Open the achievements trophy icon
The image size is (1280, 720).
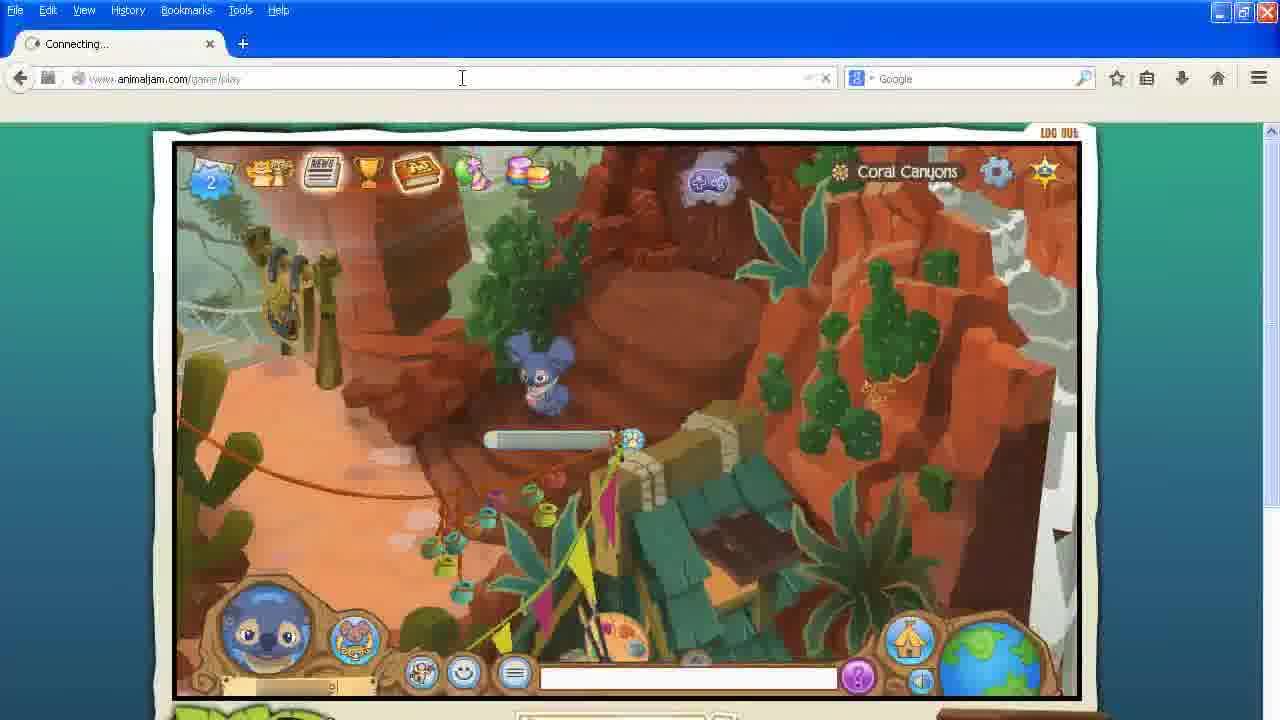point(369,172)
